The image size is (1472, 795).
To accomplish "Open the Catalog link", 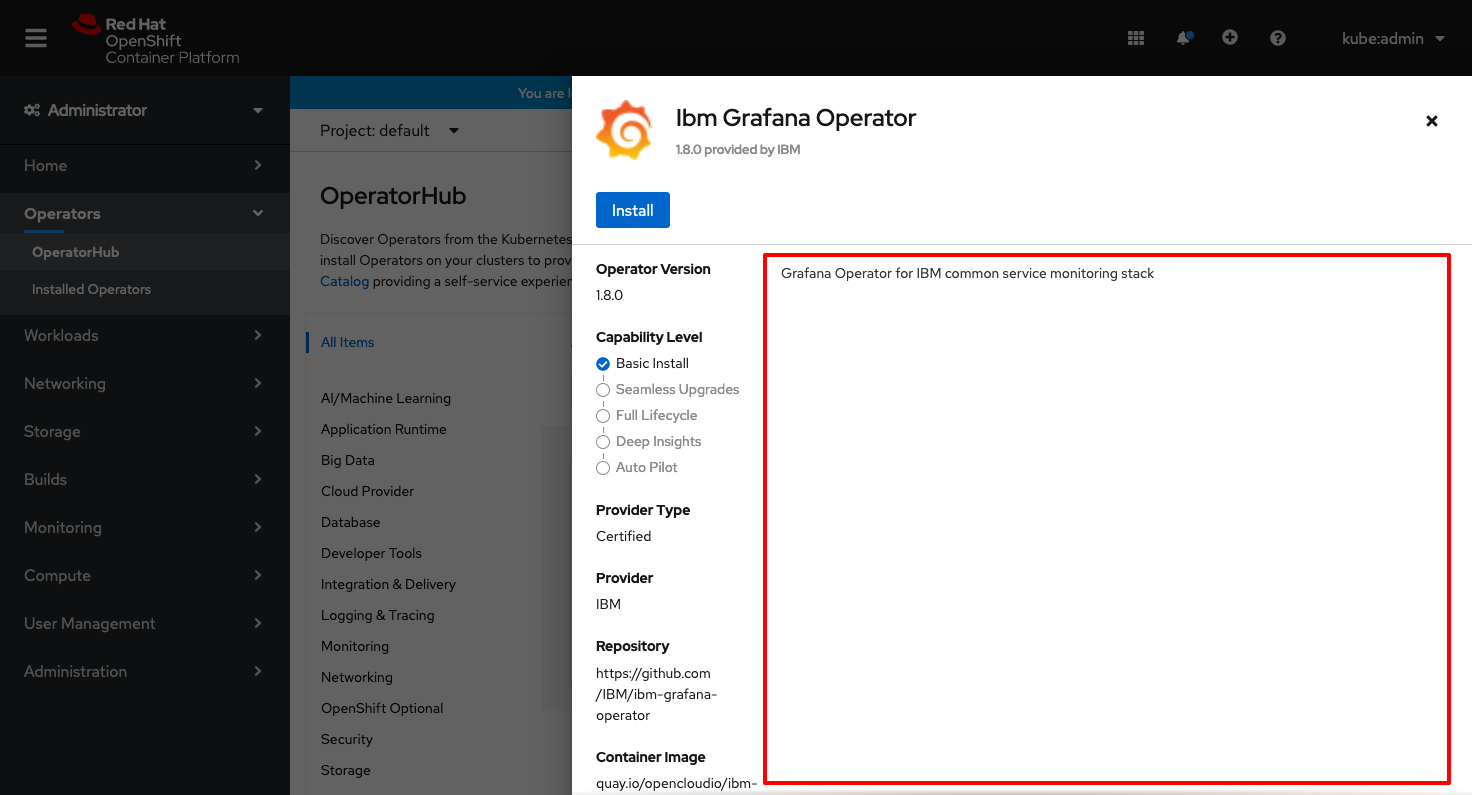I will pyautogui.click(x=344, y=281).
